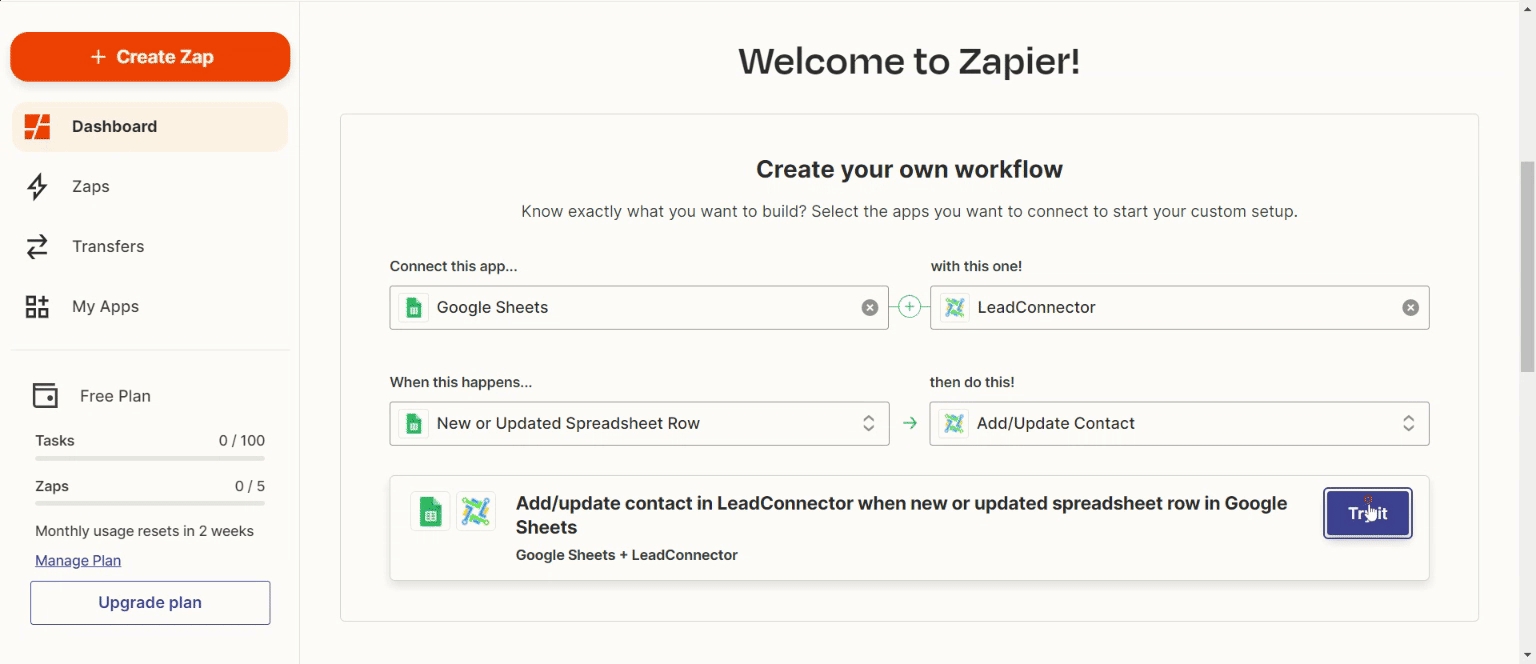This screenshot has height=664, width=1536.
Task: Clear the Google Sheets app selection
Action: tap(870, 308)
